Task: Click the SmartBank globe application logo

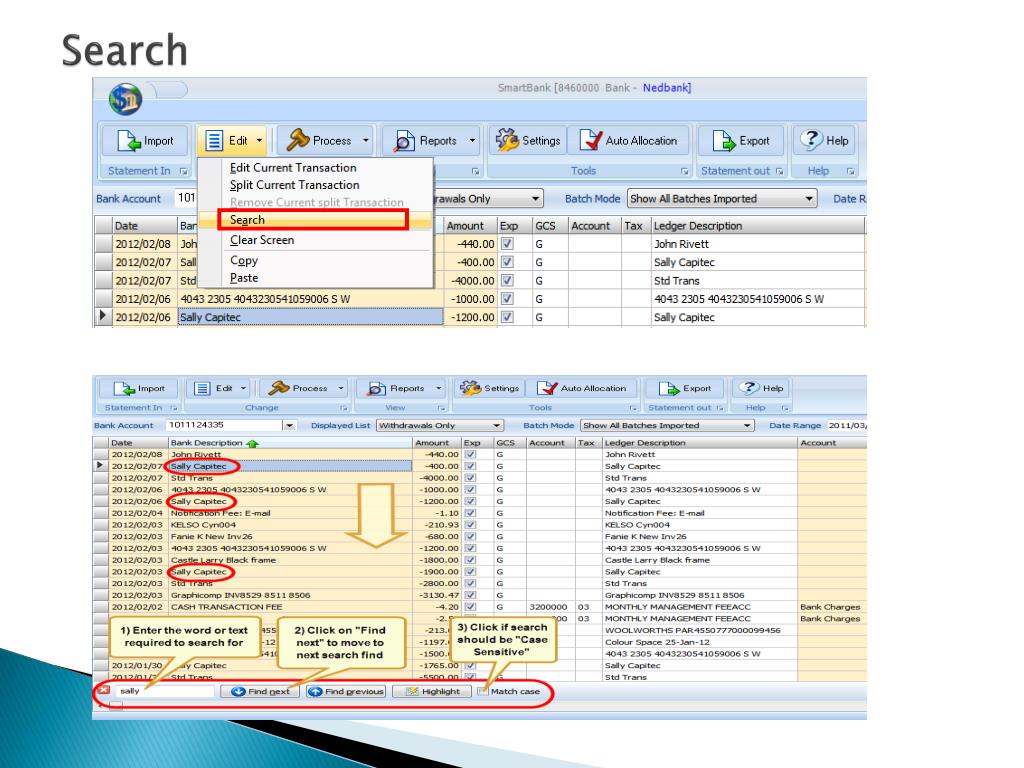Action: (x=125, y=99)
